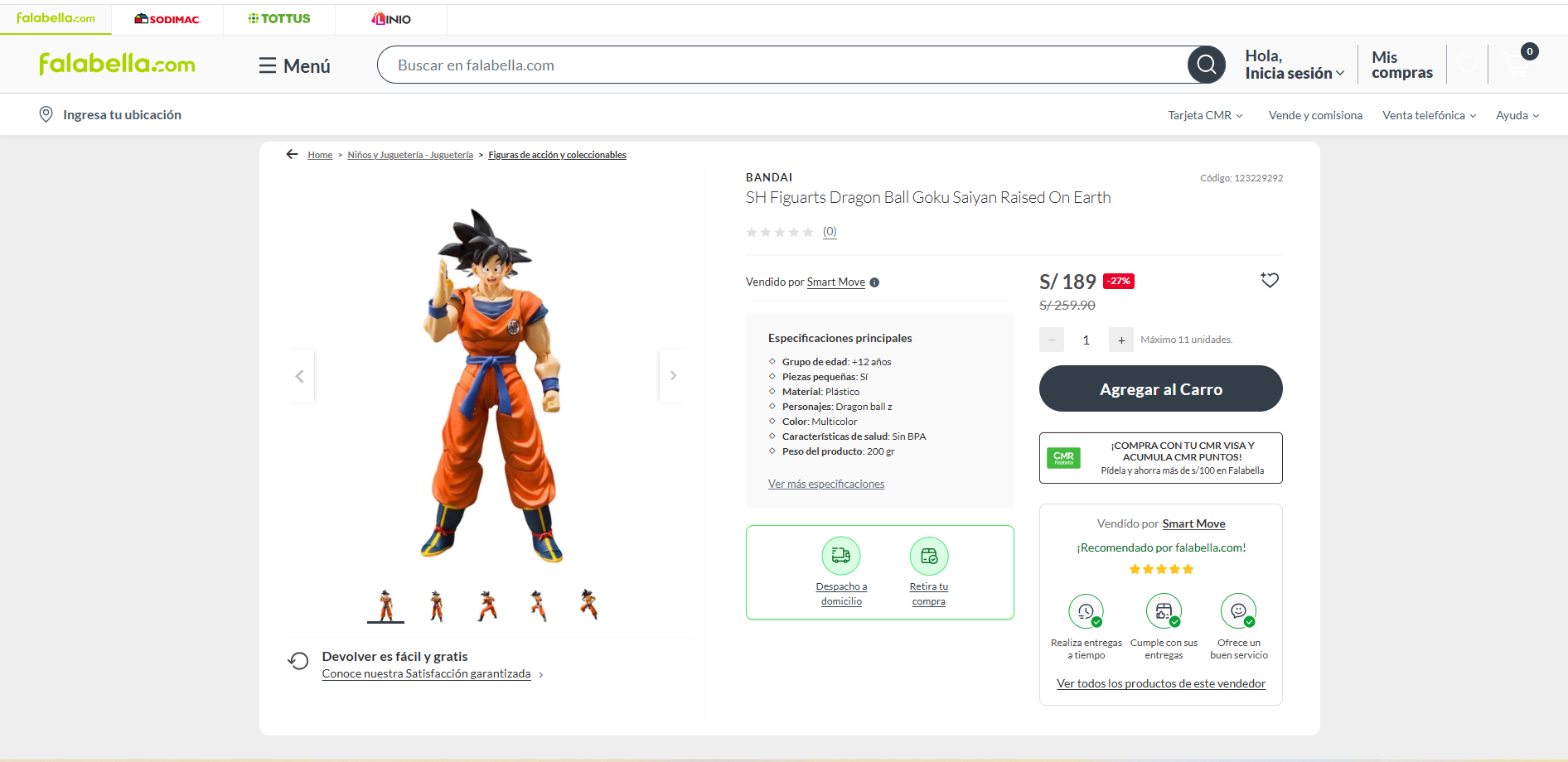
Task: Click the back arrow in breadcrumb
Action: click(x=292, y=154)
